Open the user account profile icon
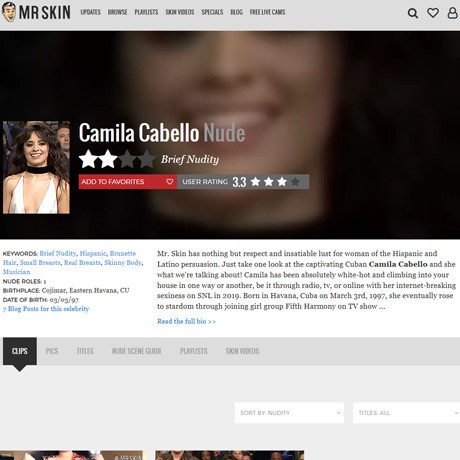460x460 pixels. tap(452, 13)
